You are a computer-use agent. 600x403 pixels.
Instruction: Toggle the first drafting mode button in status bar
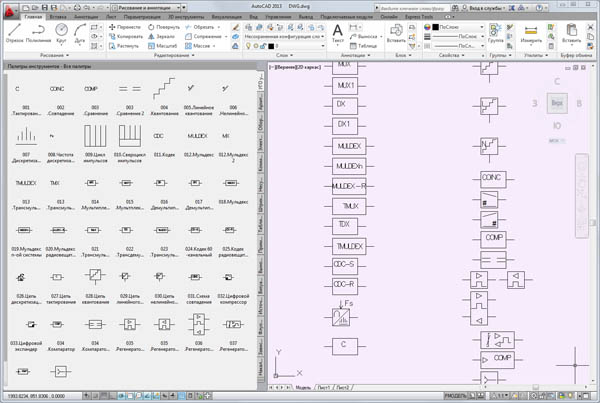click(84, 396)
